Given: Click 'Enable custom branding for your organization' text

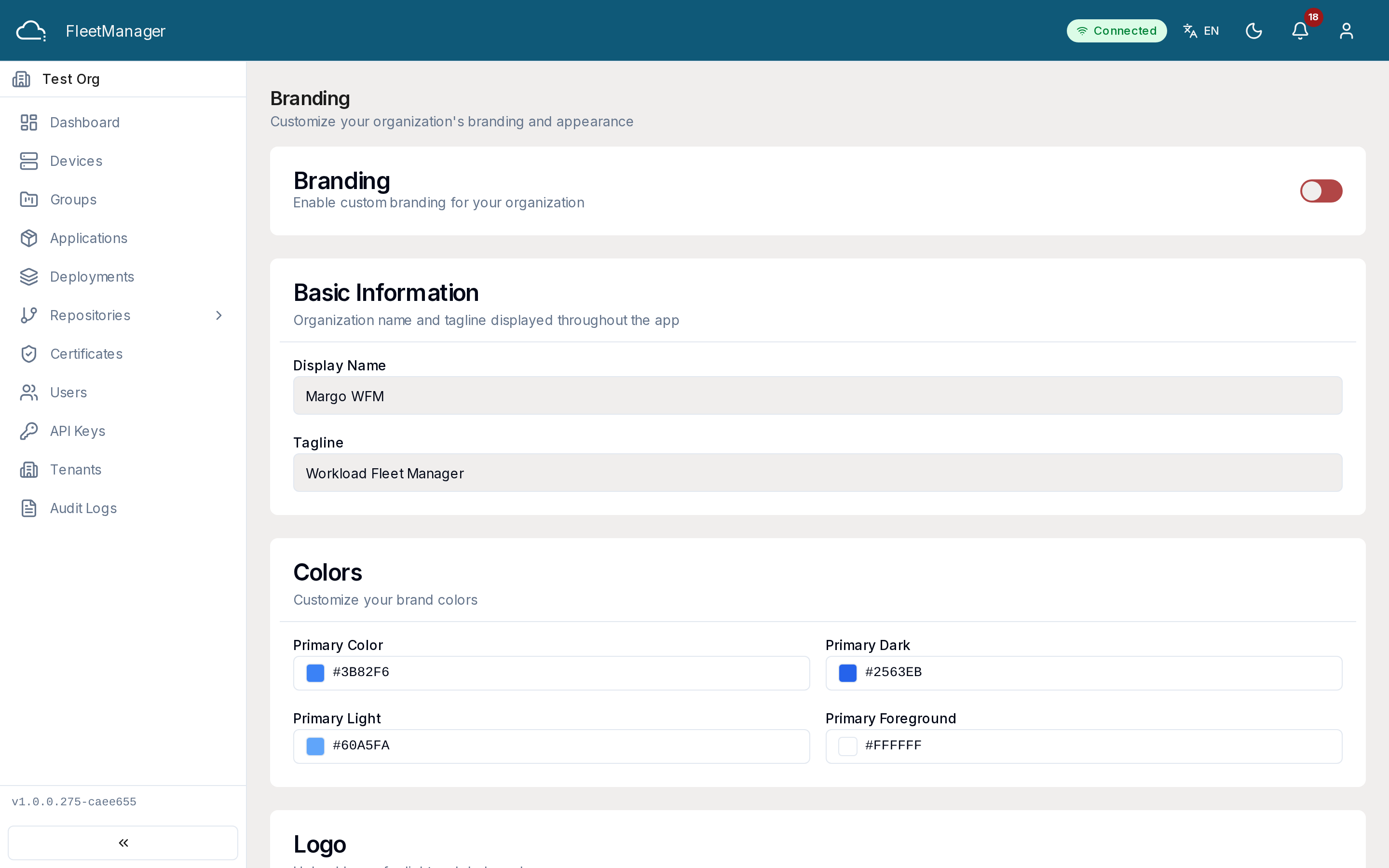Looking at the screenshot, I should 438,203.
